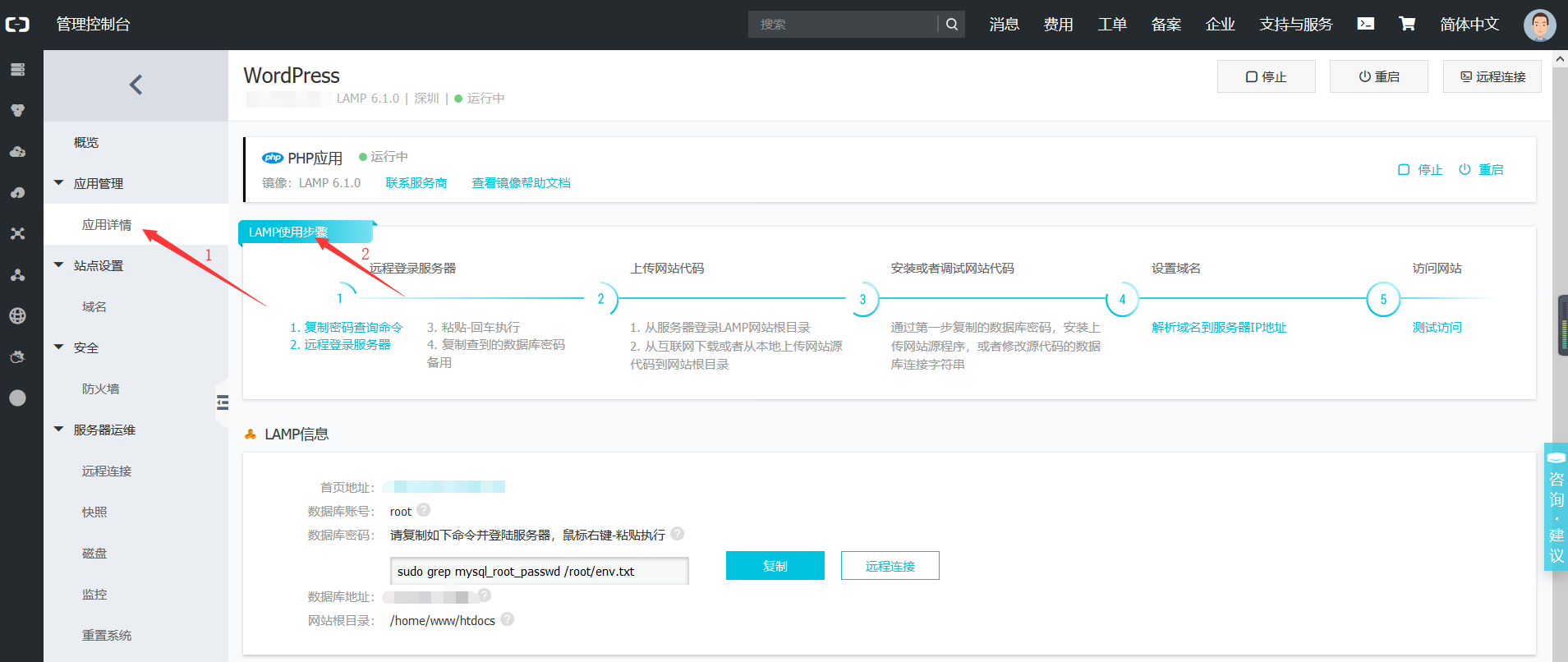This screenshot has height=662, width=1568.
Task: Click the search magnifier icon
Action: pyautogui.click(x=951, y=25)
